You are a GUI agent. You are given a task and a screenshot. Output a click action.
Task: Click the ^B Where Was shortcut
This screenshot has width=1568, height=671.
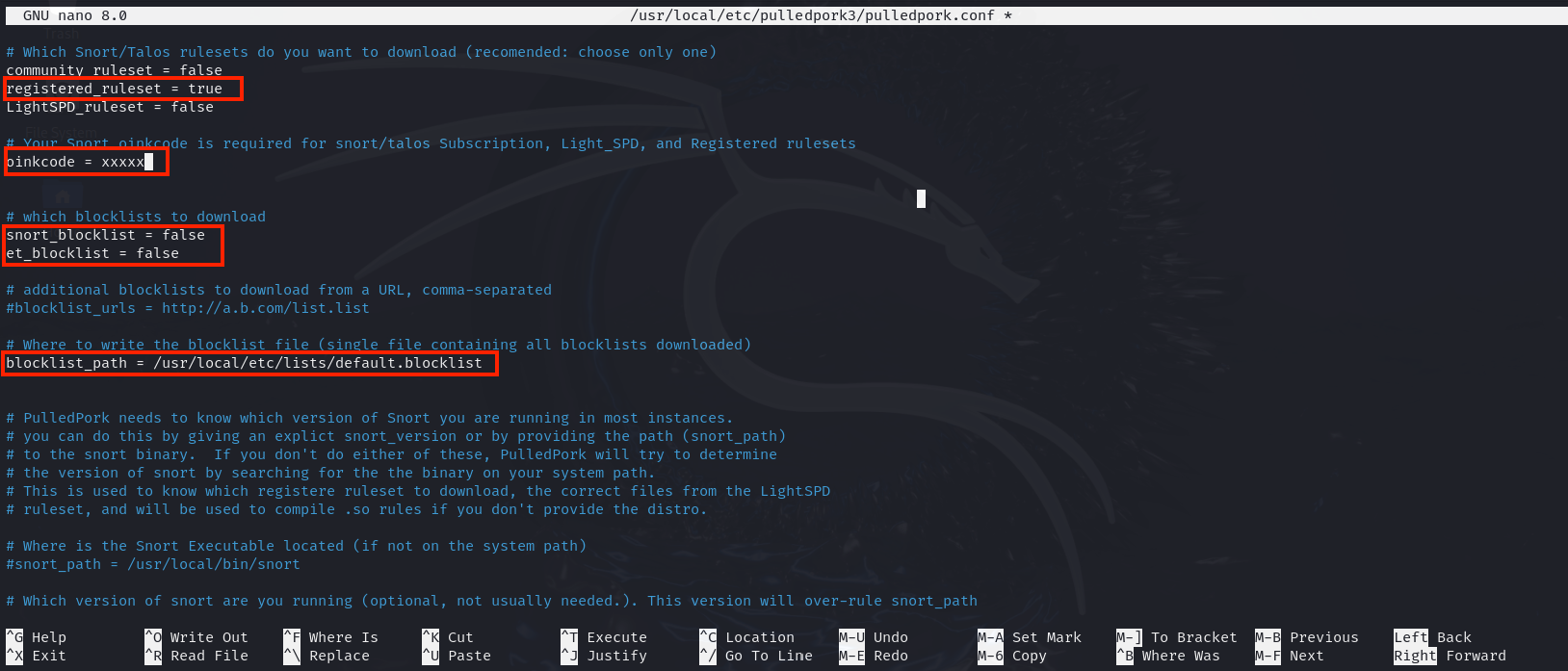point(1168,656)
